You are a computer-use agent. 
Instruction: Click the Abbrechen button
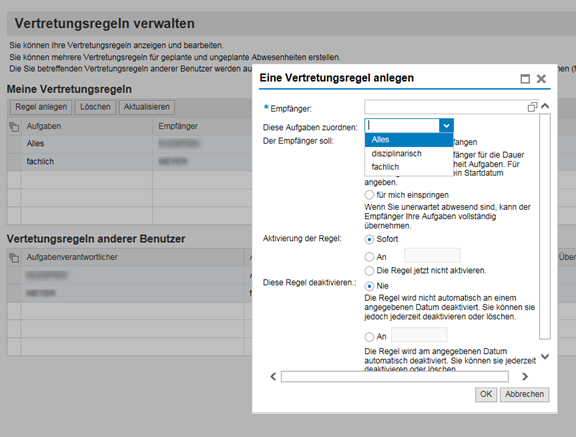pyautogui.click(x=524, y=394)
